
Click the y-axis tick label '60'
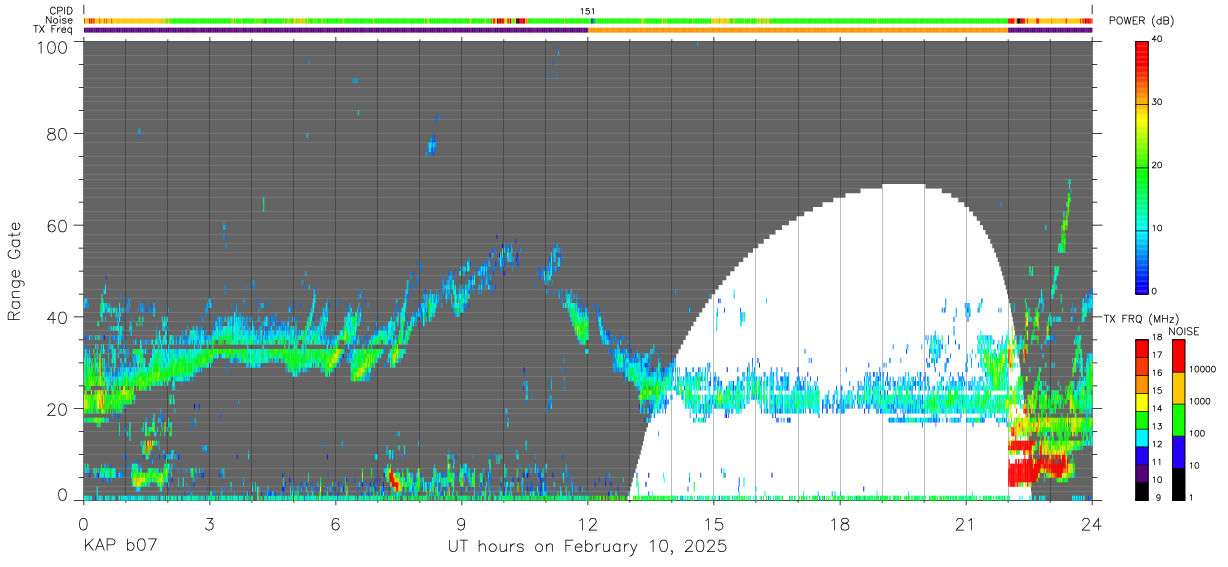tap(59, 226)
